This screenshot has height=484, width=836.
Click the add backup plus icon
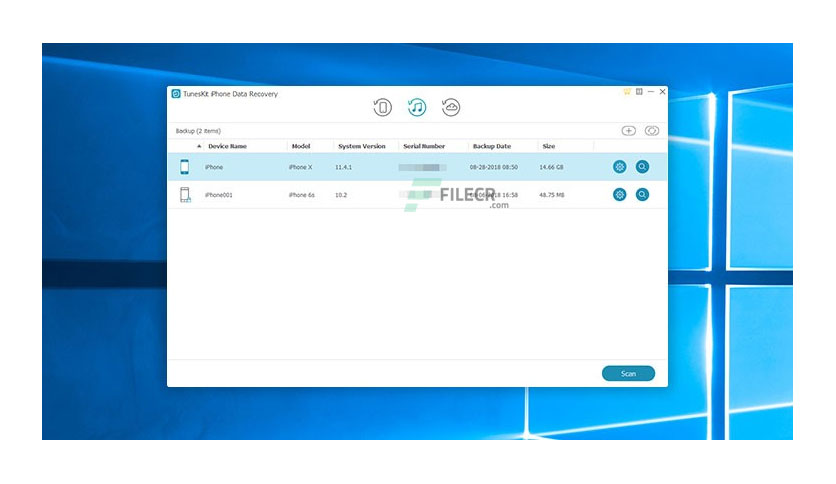click(x=629, y=131)
